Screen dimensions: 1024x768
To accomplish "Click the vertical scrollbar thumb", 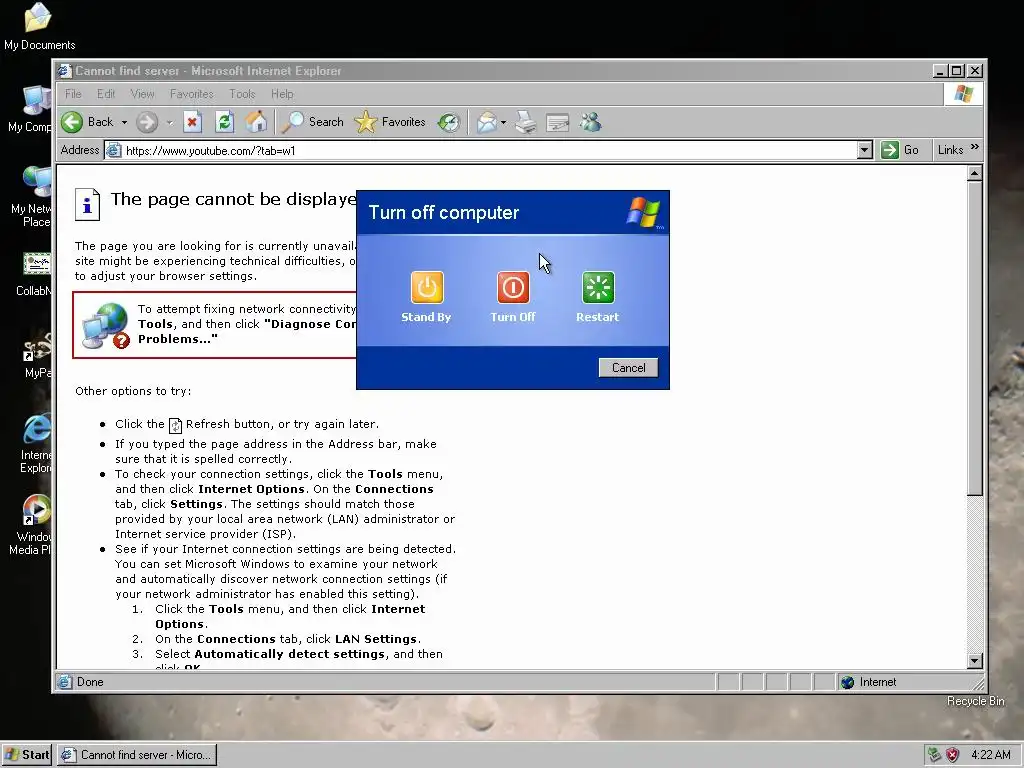I will point(974,338).
